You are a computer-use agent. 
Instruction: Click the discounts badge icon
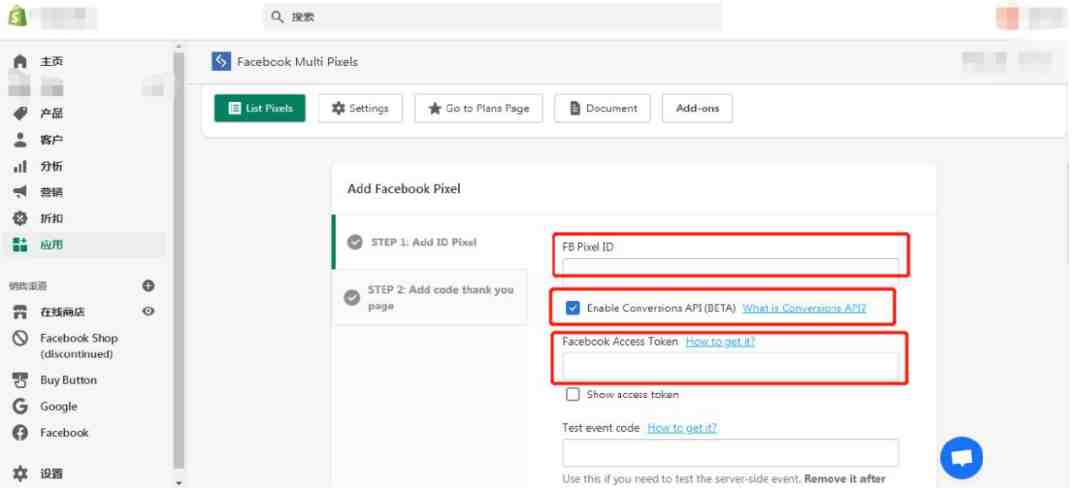(20, 218)
